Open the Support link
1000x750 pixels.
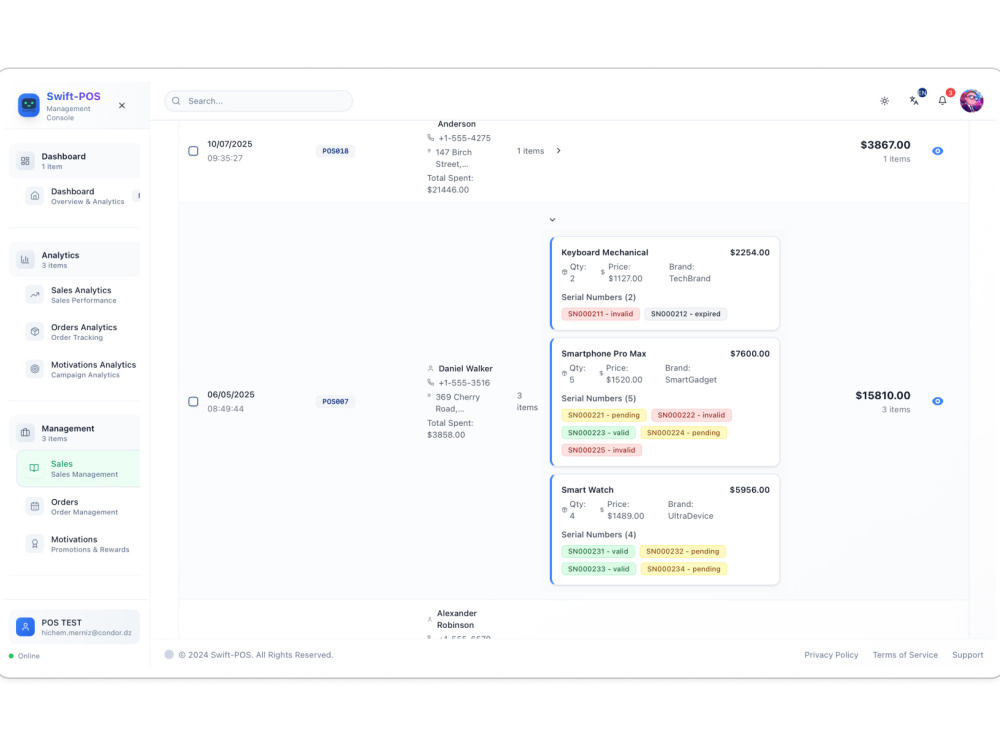967,655
